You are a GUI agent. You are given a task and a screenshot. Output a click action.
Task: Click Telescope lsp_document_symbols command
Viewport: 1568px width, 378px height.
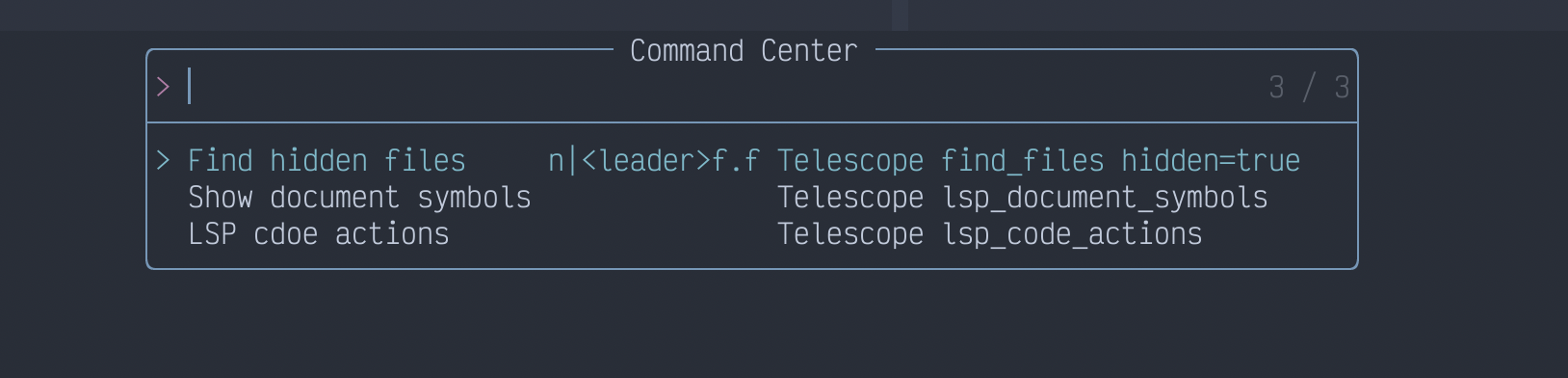[1022, 197]
